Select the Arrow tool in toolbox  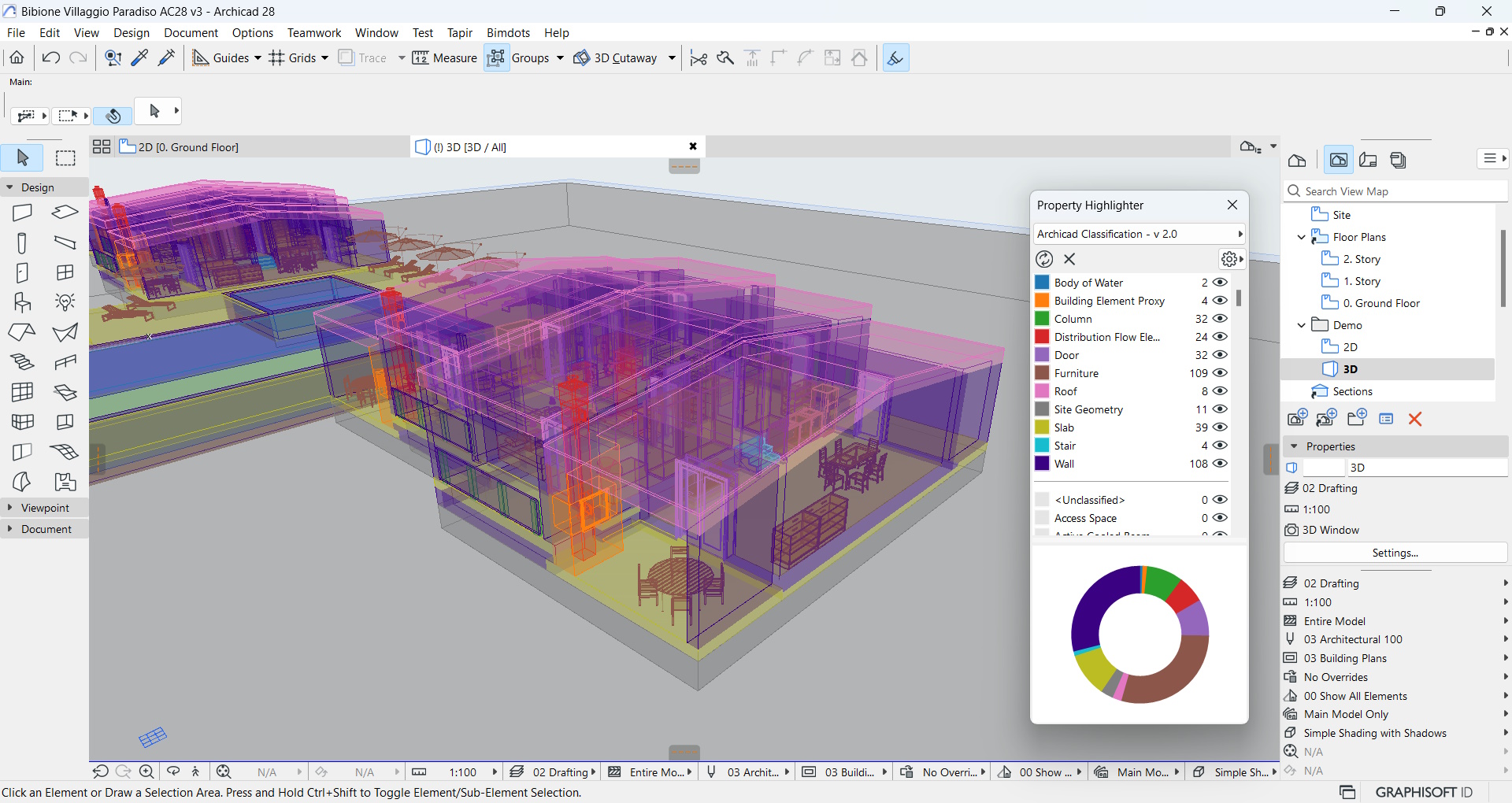pyautogui.click(x=23, y=158)
